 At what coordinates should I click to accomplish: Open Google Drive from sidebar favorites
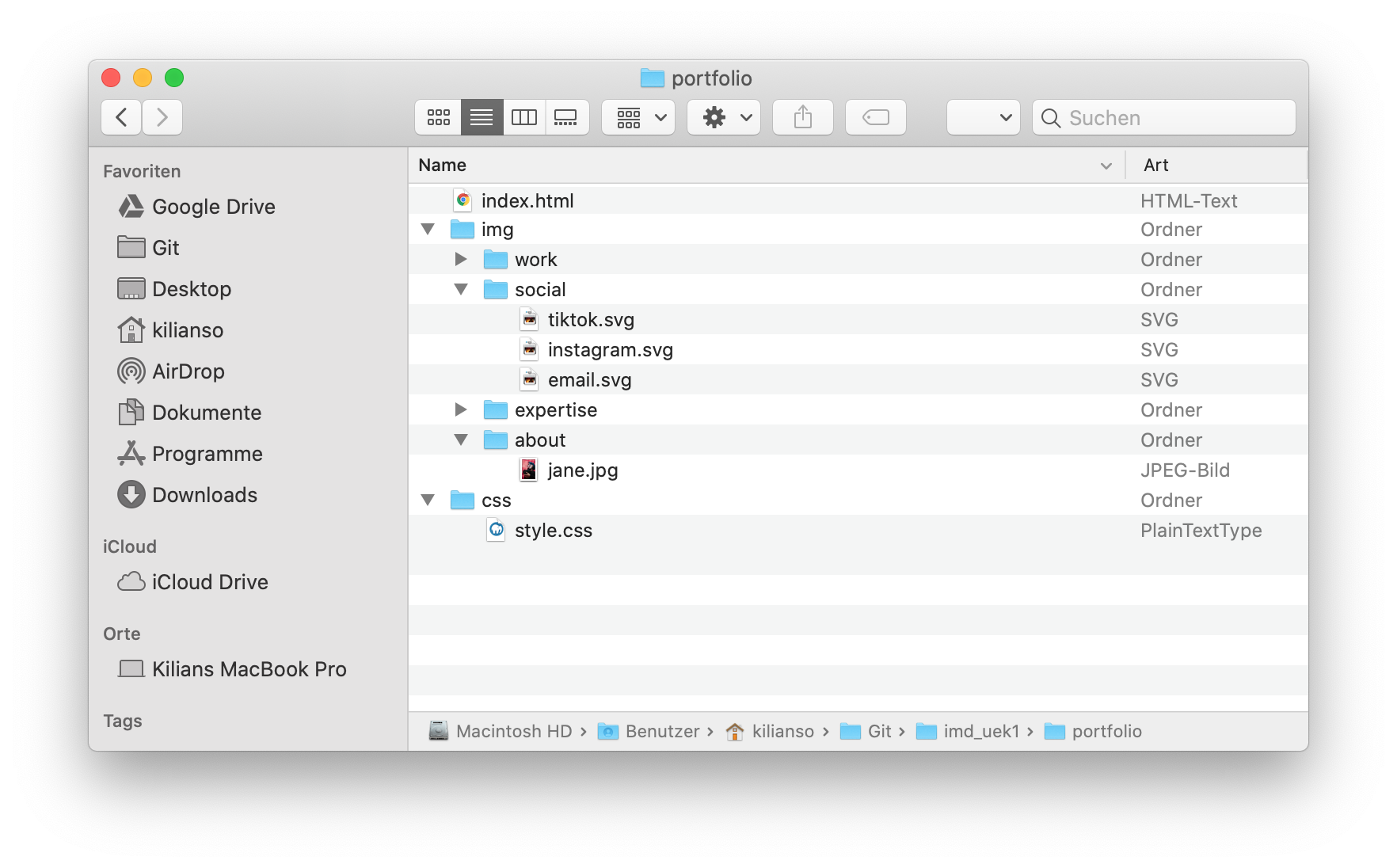click(x=213, y=207)
